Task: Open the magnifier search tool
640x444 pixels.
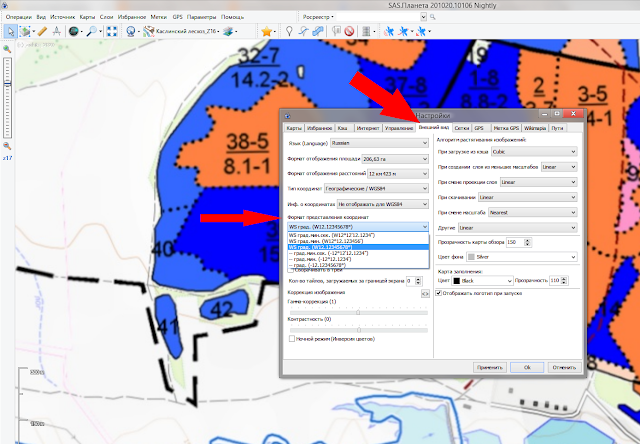Action: [91, 31]
